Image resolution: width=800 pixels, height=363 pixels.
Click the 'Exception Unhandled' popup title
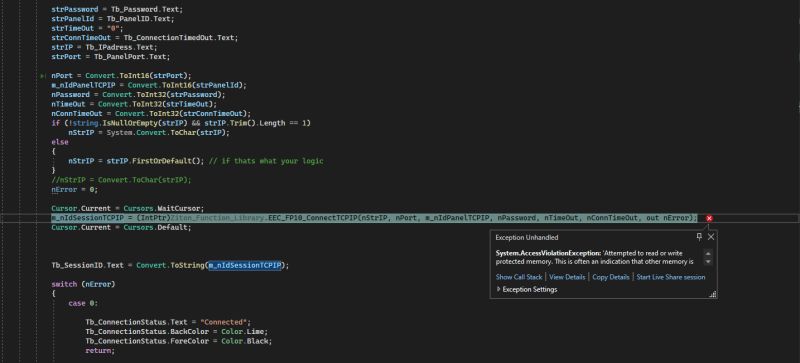point(527,237)
